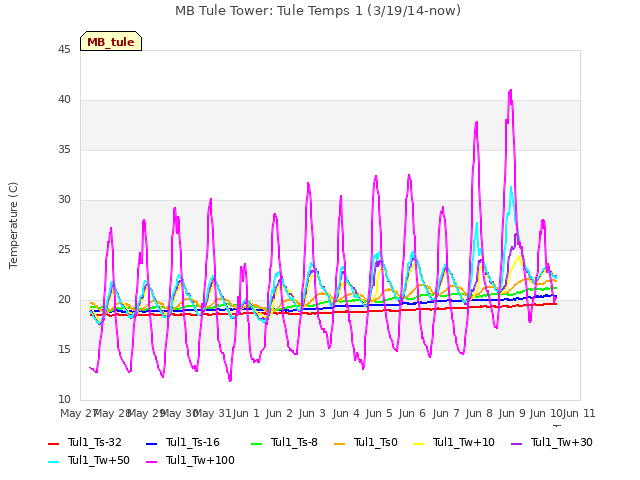
Task: Click the 35 y-axis tick label
Action: coord(64,150)
